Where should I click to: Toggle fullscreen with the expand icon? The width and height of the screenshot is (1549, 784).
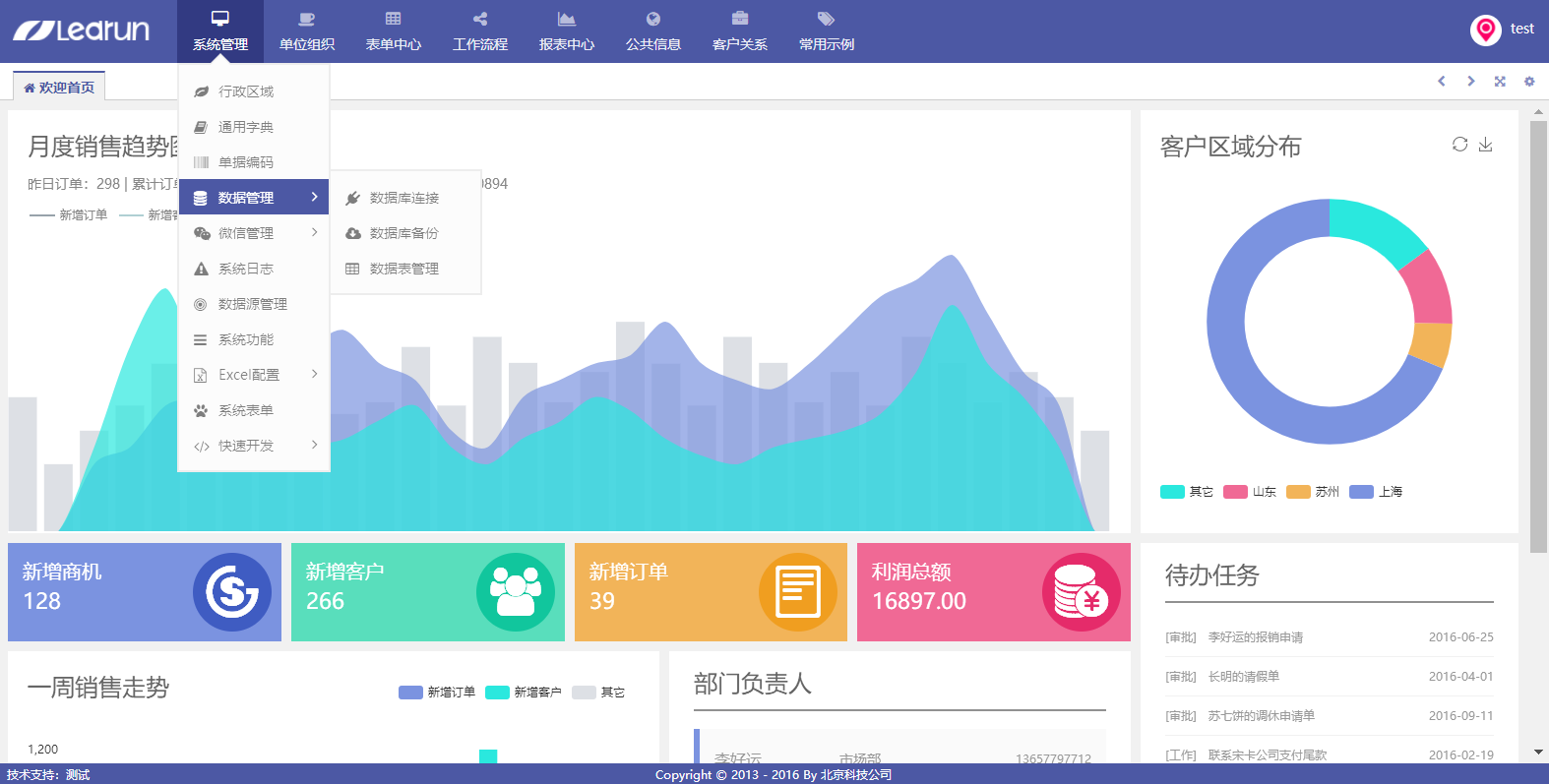1500,82
